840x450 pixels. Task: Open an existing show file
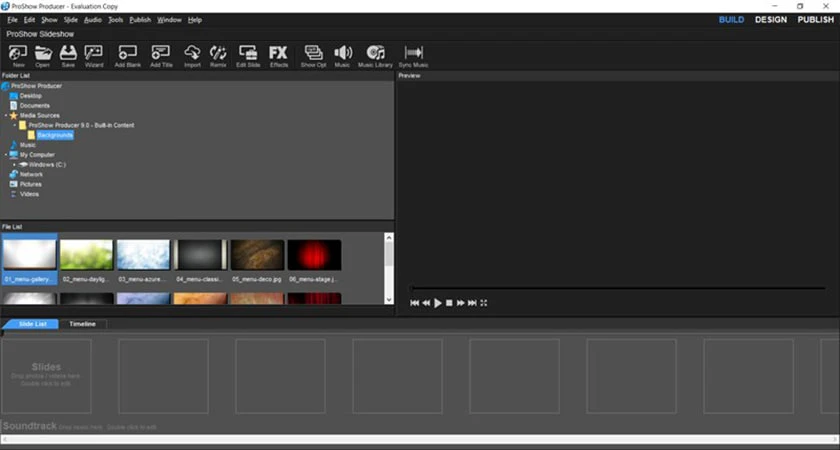tap(43, 56)
